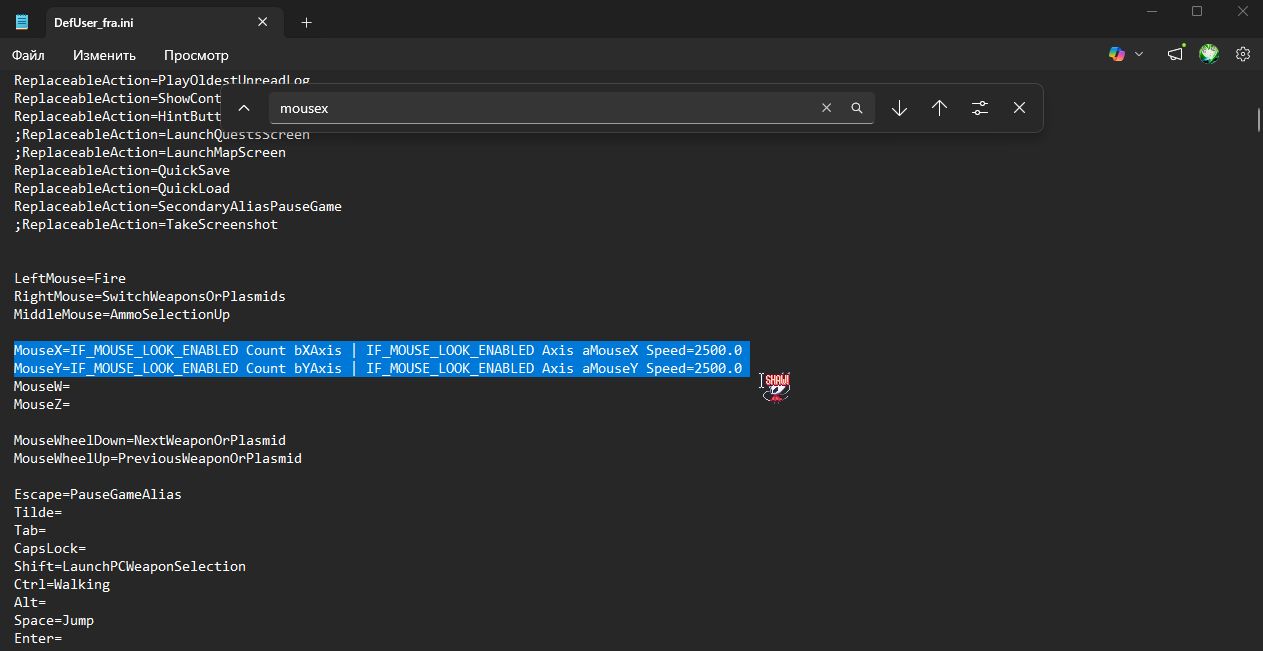The image size is (1263, 651).
Task: Click the line Space=Jump
Action: pyautogui.click(x=54, y=620)
